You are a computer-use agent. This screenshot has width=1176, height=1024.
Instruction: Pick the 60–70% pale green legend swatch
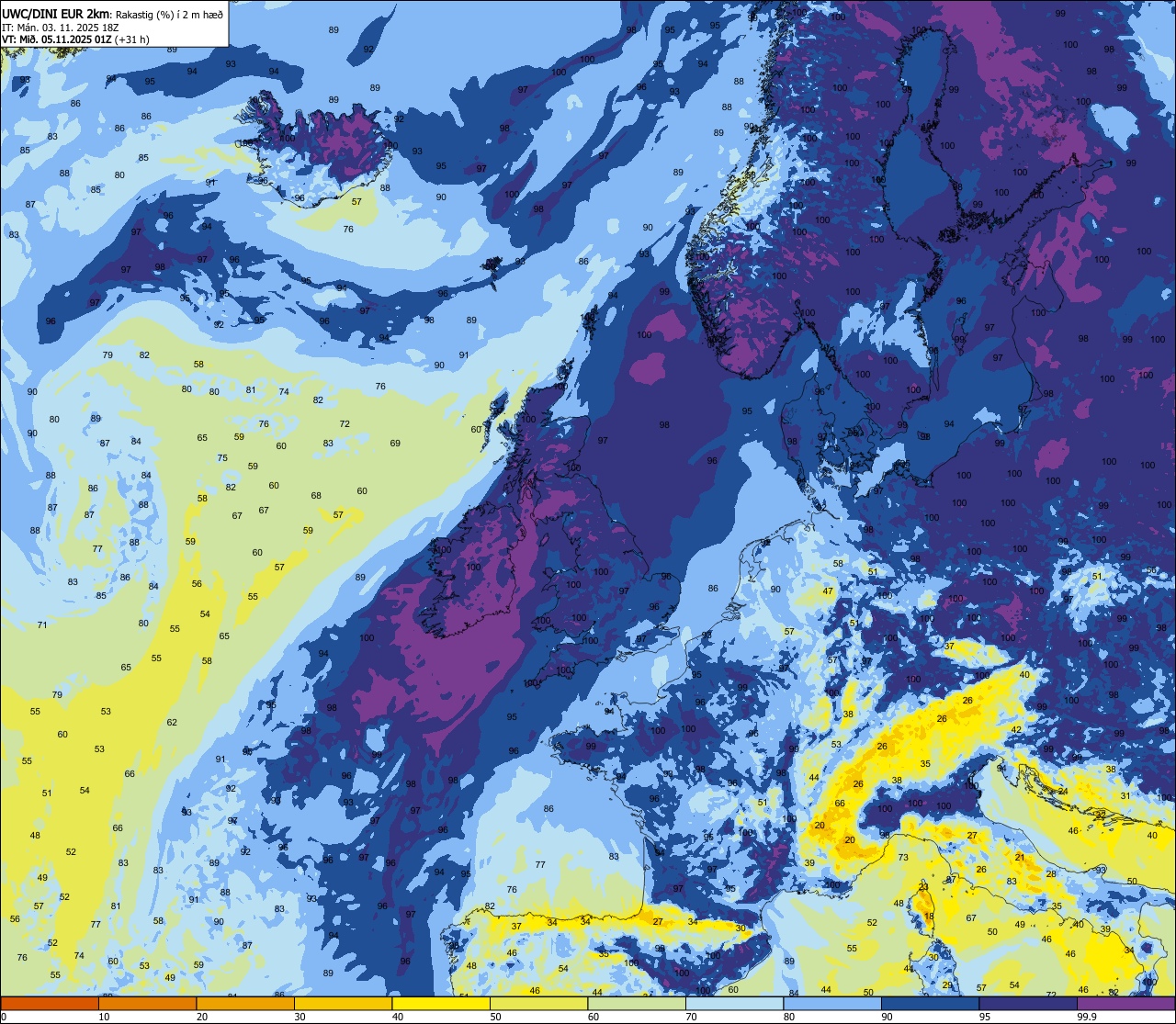tap(637, 1003)
